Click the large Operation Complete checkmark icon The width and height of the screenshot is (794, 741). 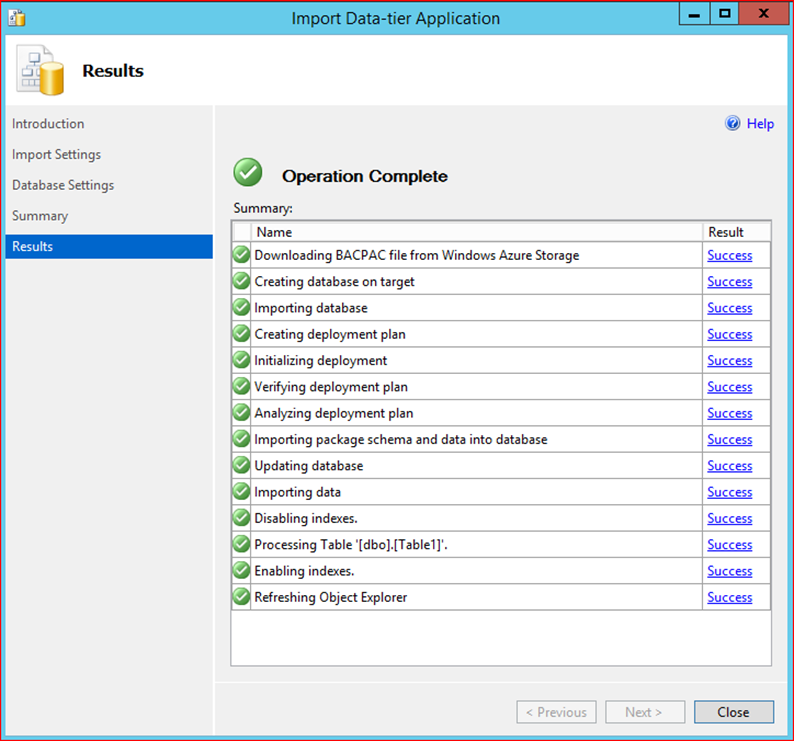(x=248, y=172)
